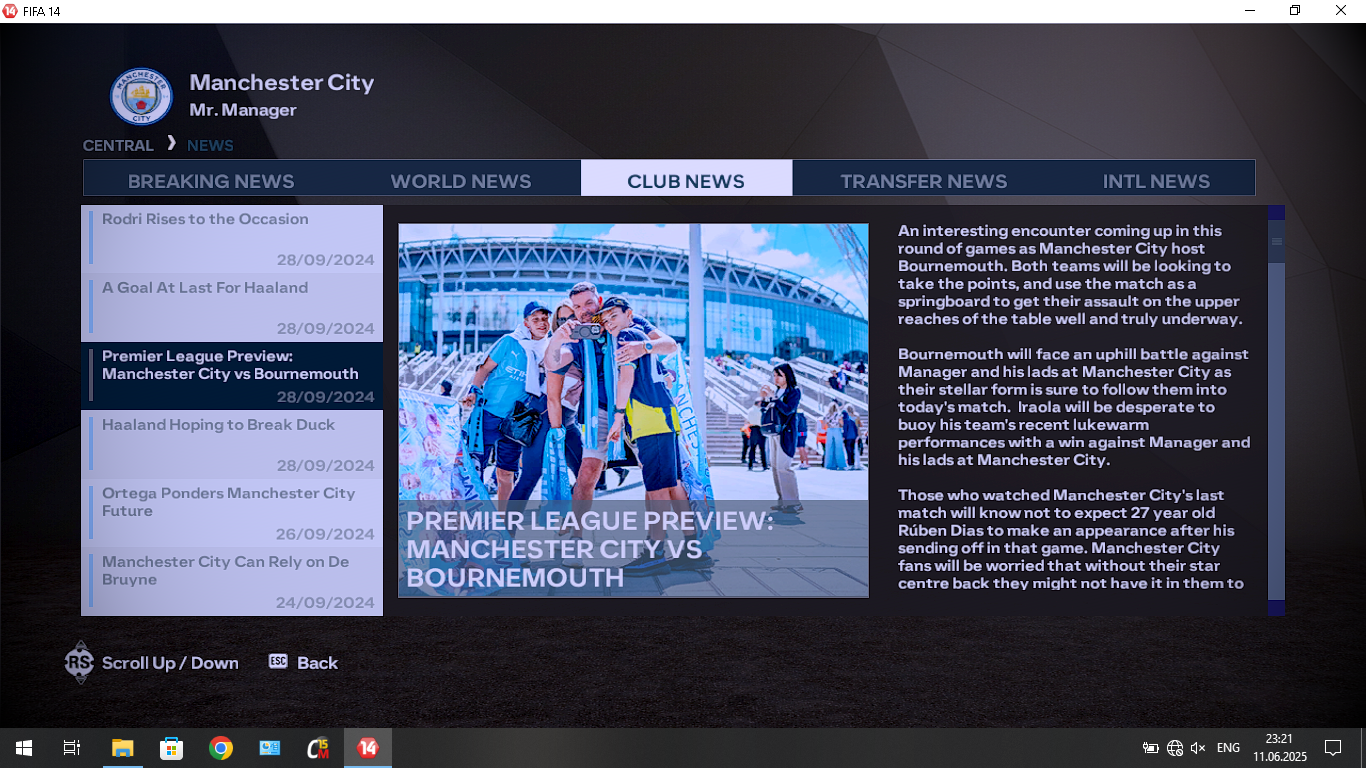Image resolution: width=1366 pixels, height=768 pixels.
Task: Open the Intl News tab
Action: 1156,181
